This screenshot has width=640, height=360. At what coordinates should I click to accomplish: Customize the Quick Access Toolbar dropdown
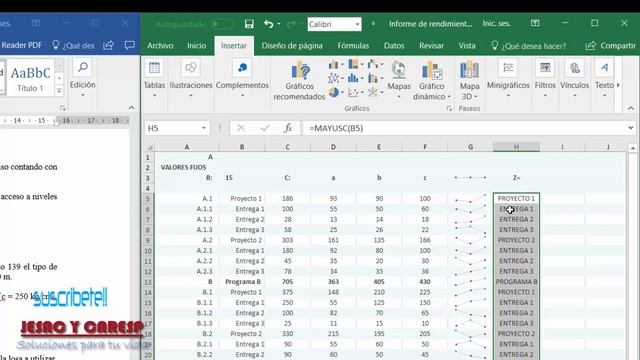coord(373,24)
